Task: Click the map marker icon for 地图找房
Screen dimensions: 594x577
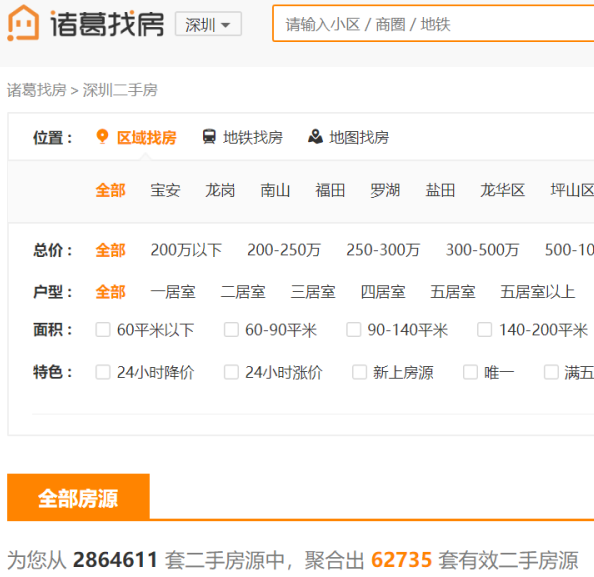Action: tap(315, 137)
